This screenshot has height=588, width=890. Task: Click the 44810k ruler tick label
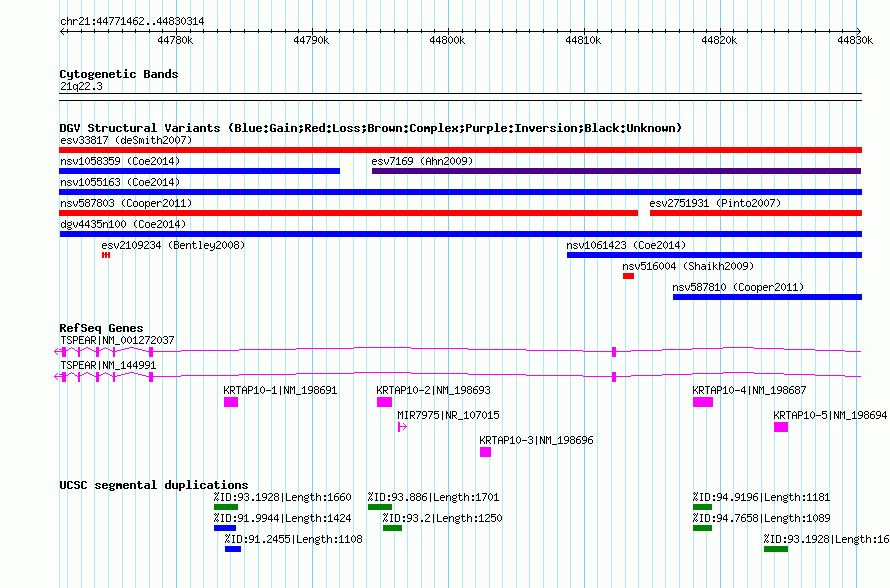pos(583,40)
